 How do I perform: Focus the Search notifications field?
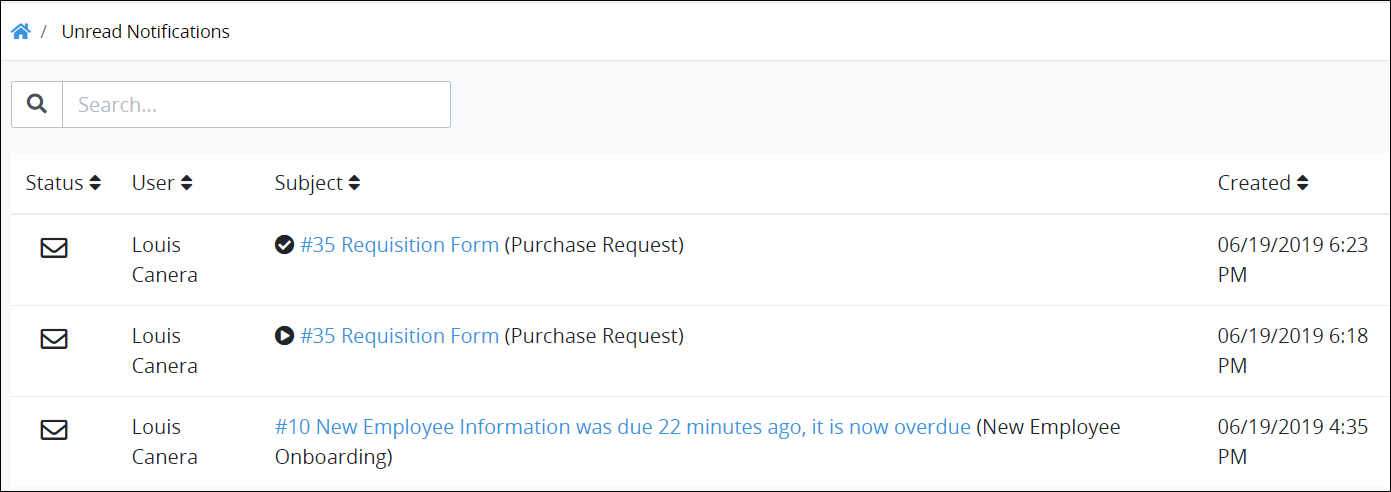coord(256,104)
